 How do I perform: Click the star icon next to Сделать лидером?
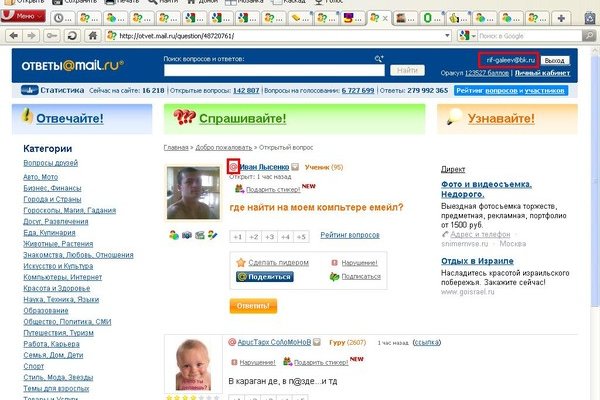241,262
